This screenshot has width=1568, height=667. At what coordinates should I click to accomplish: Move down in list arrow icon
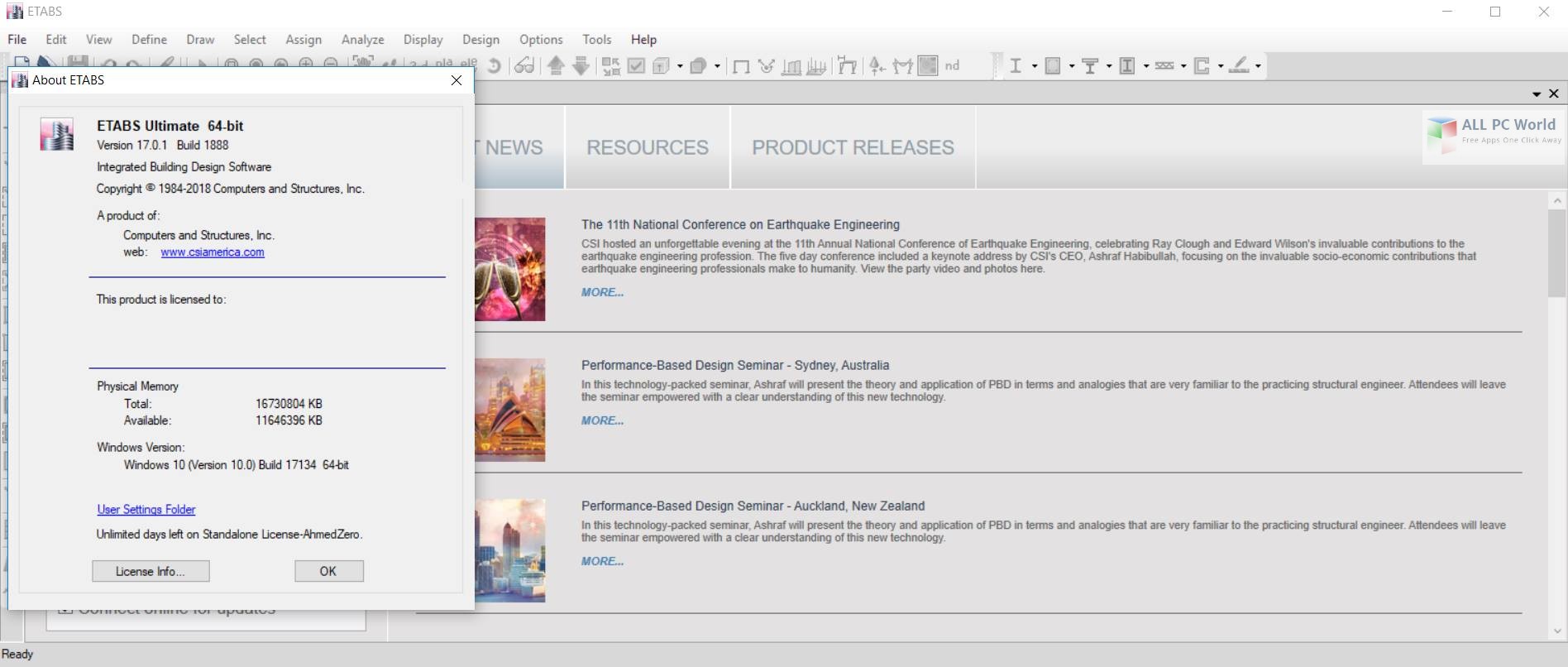click(581, 66)
